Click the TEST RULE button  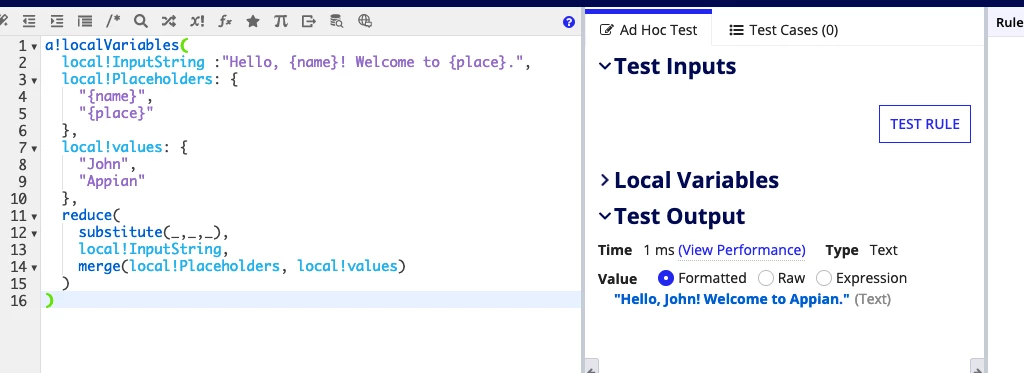click(x=925, y=124)
